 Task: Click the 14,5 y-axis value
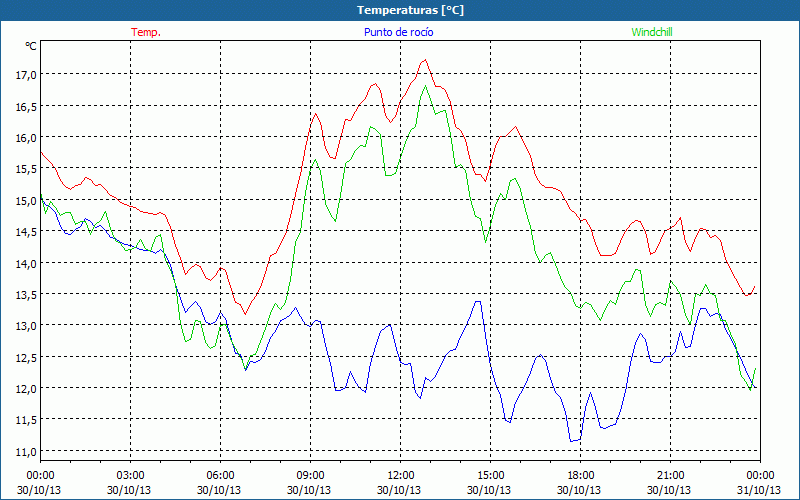27,232
